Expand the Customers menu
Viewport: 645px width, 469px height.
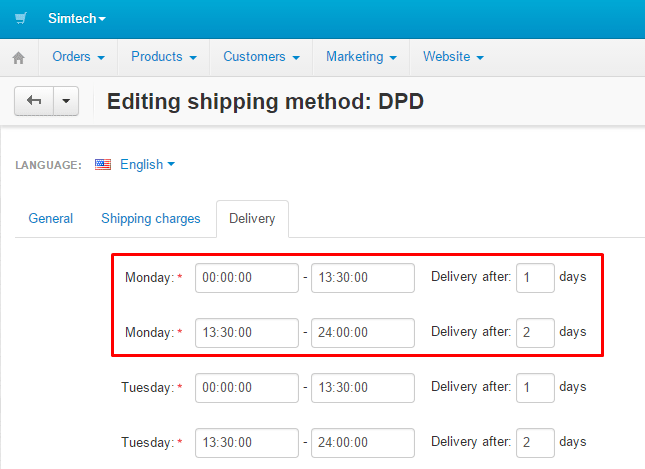[x=261, y=57]
